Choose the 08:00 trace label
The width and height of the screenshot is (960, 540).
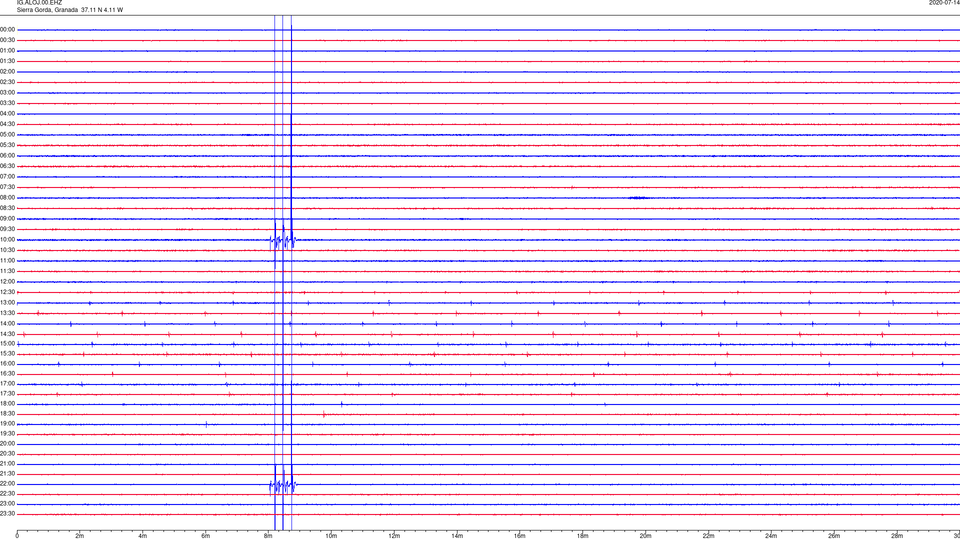coord(8,198)
